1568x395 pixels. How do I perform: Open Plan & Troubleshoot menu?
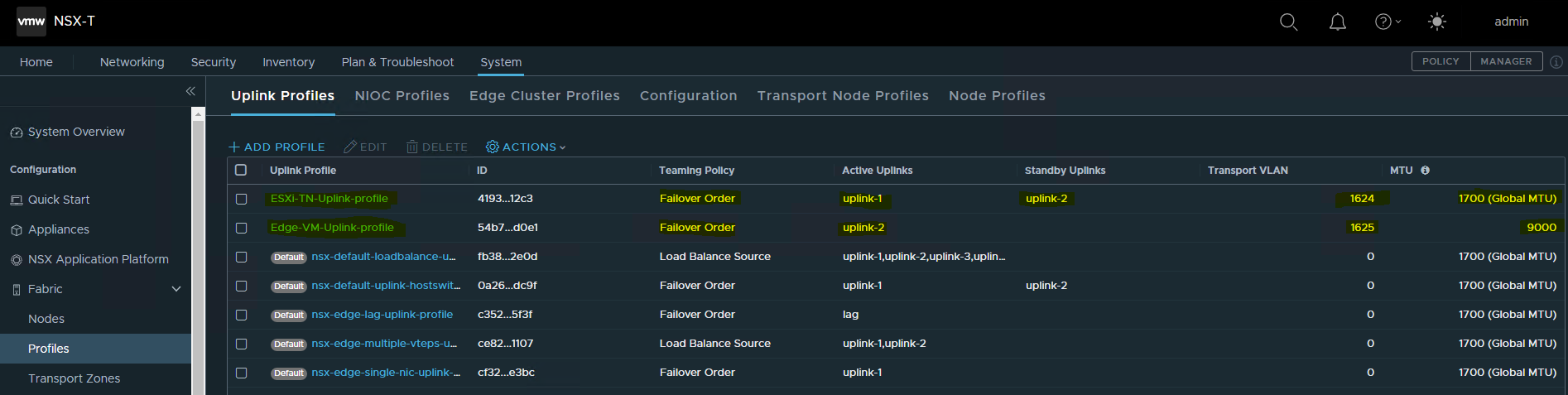point(398,62)
